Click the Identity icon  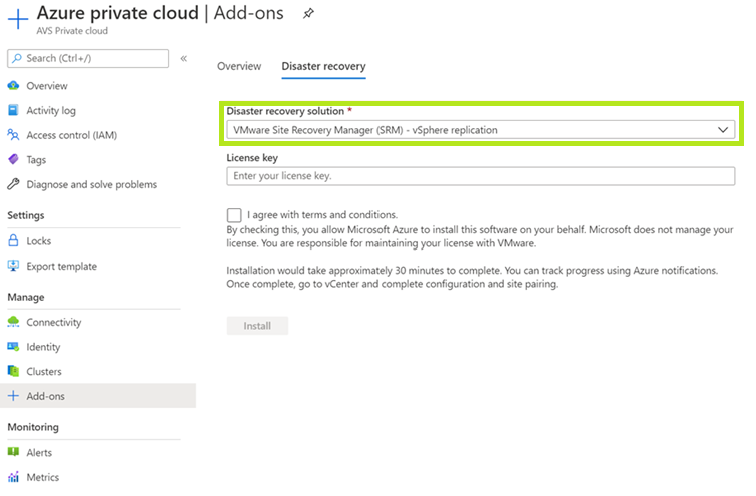point(14,347)
